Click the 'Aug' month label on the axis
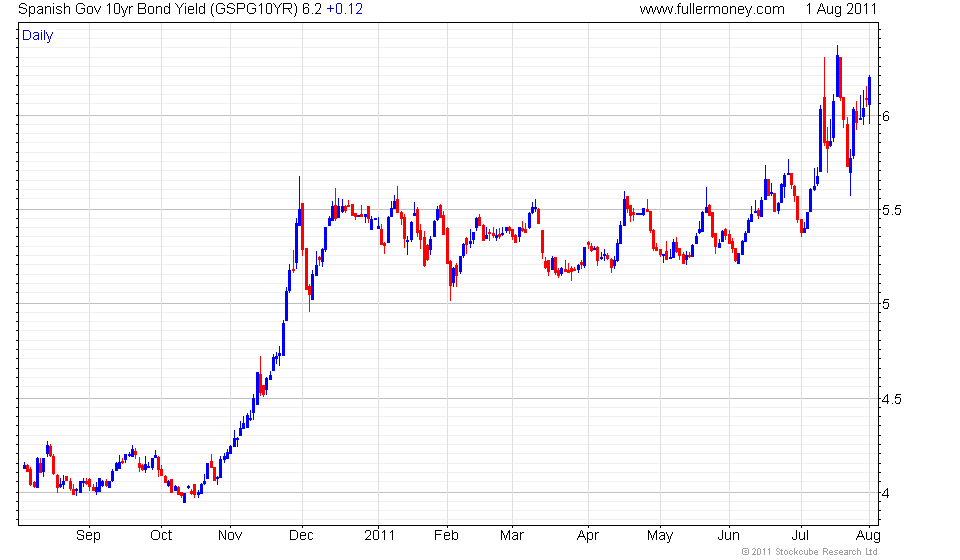Image resolution: width=960 pixels, height=560 pixels. [x=868, y=536]
